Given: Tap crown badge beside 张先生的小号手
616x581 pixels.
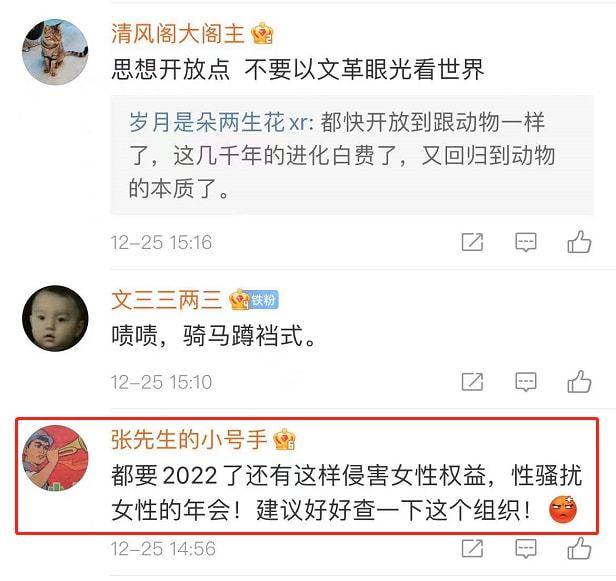Looking at the screenshot, I should pyautogui.click(x=284, y=439).
